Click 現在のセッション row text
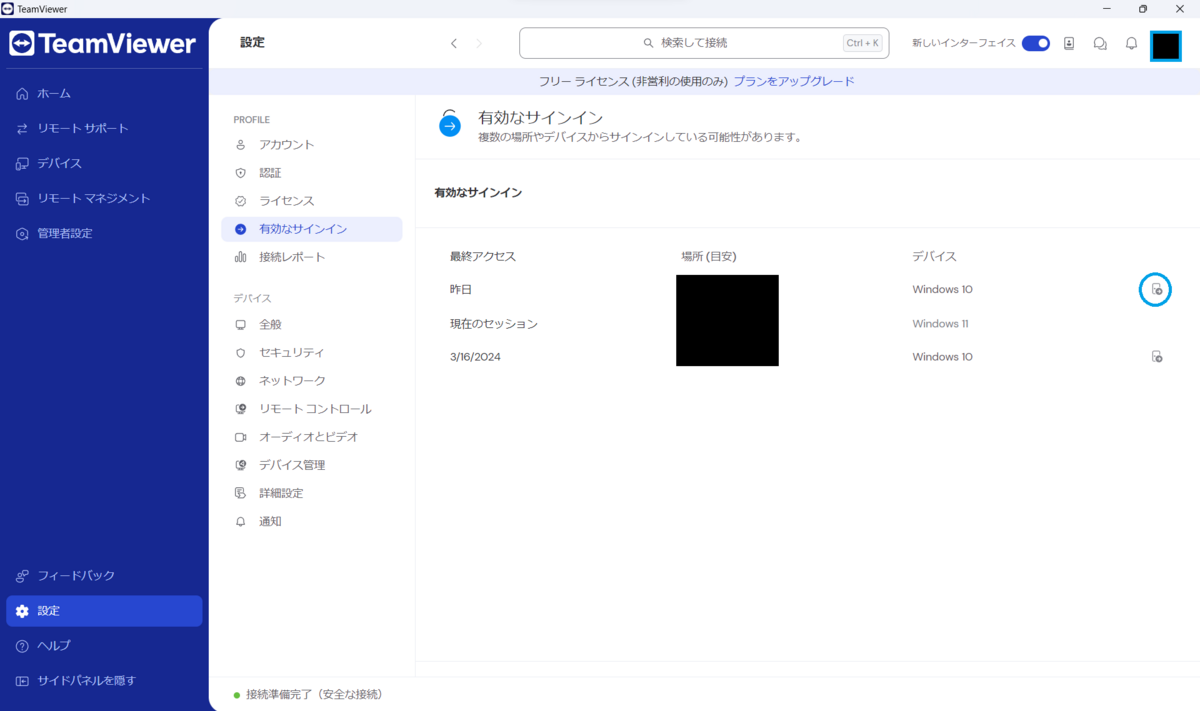Image resolution: width=1200 pixels, height=711 pixels. point(494,324)
